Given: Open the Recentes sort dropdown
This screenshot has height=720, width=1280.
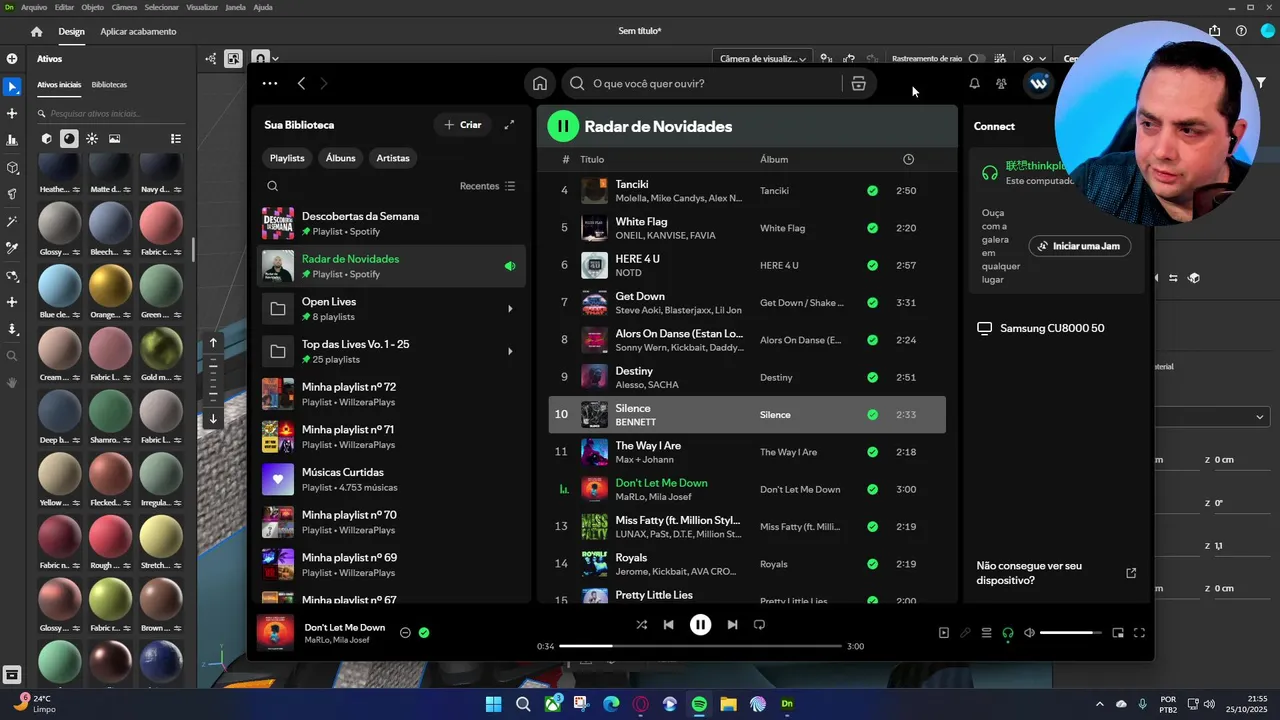Looking at the screenshot, I should coord(488,186).
